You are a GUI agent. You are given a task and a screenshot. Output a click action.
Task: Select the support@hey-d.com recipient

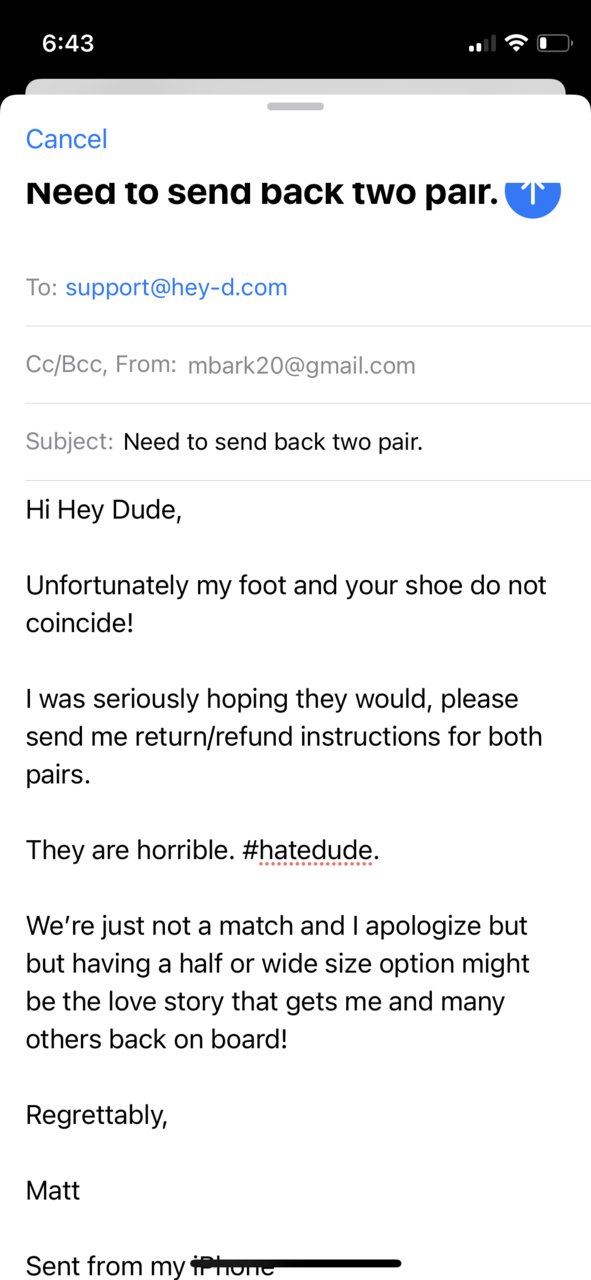coord(176,288)
